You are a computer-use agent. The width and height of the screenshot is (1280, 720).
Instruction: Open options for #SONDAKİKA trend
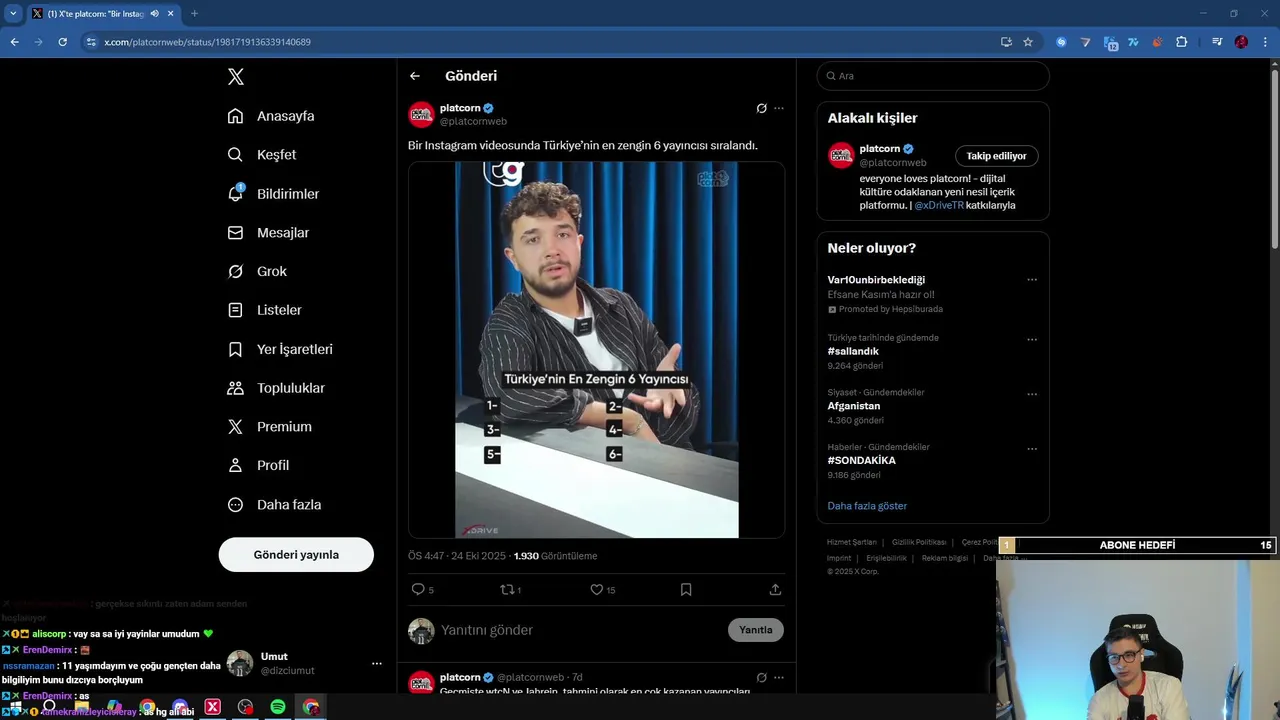tap(1032, 448)
